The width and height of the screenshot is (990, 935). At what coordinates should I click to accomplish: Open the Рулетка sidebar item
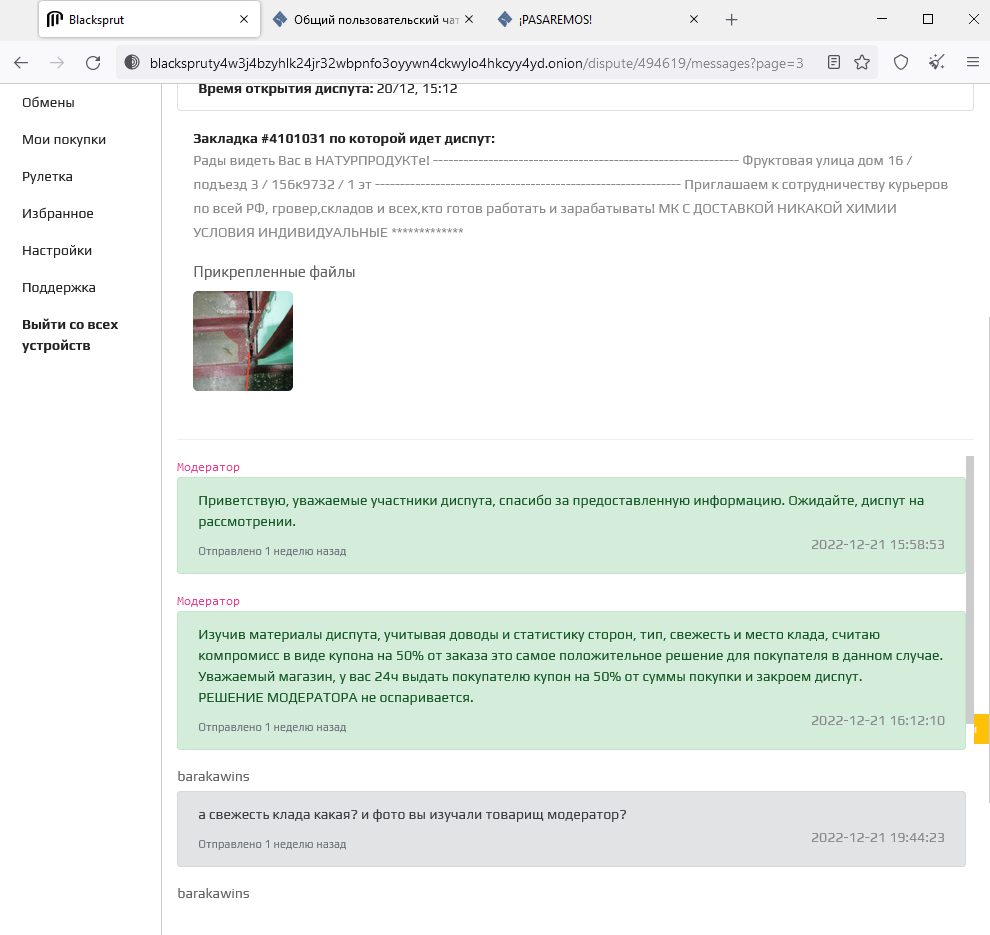tap(47, 177)
